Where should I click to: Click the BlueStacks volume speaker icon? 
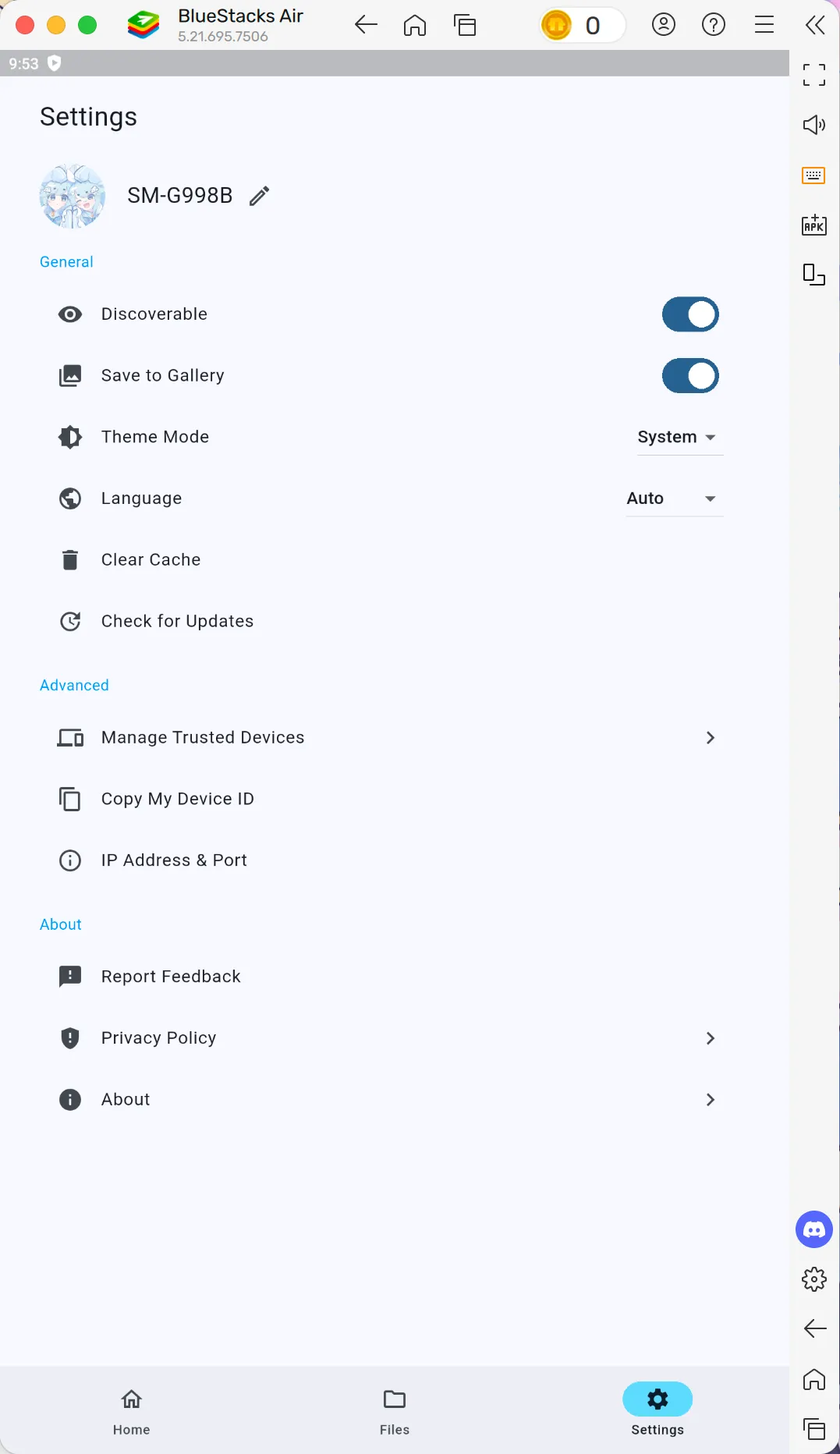(x=814, y=125)
